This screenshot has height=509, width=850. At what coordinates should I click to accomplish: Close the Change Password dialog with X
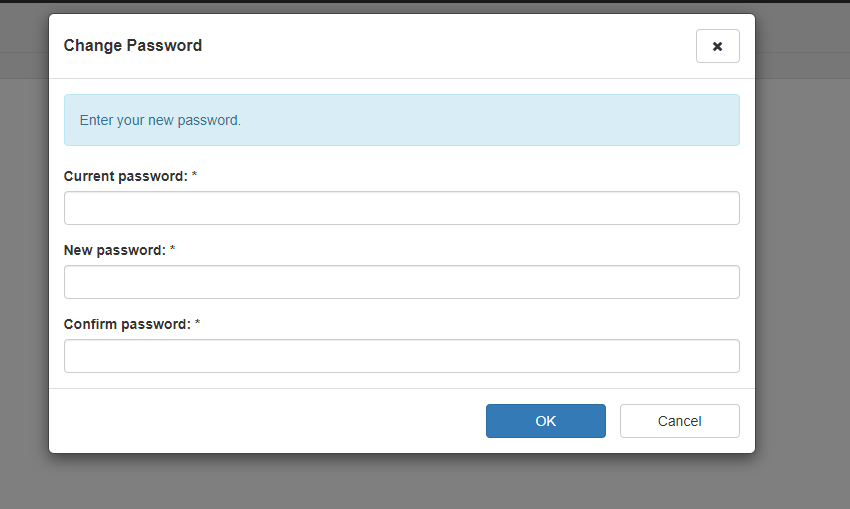tap(717, 46)
